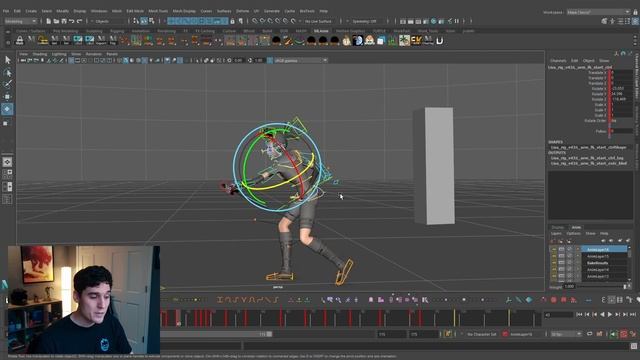Click the Save Scene icon
The height and width of the screenshot is (360, 640).
pyautogui.click(x=64, y=21)
